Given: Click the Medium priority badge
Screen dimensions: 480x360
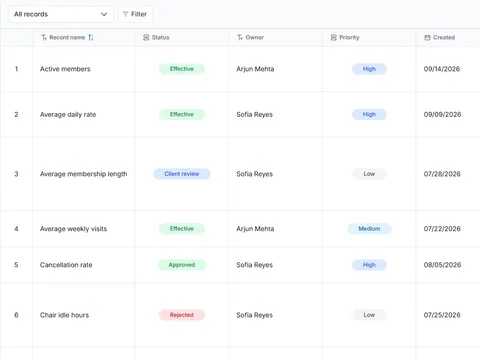Looking at the screenshot, I should [x=369, y=229].
